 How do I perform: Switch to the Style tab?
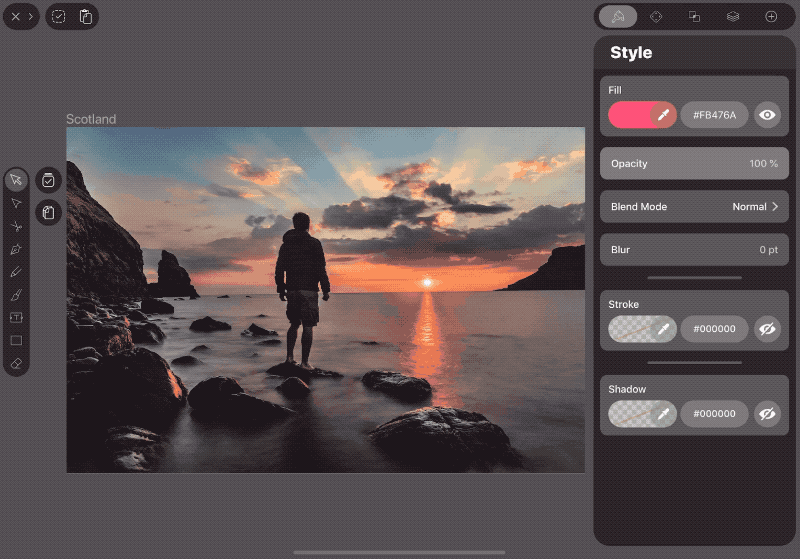pos(618,16)
